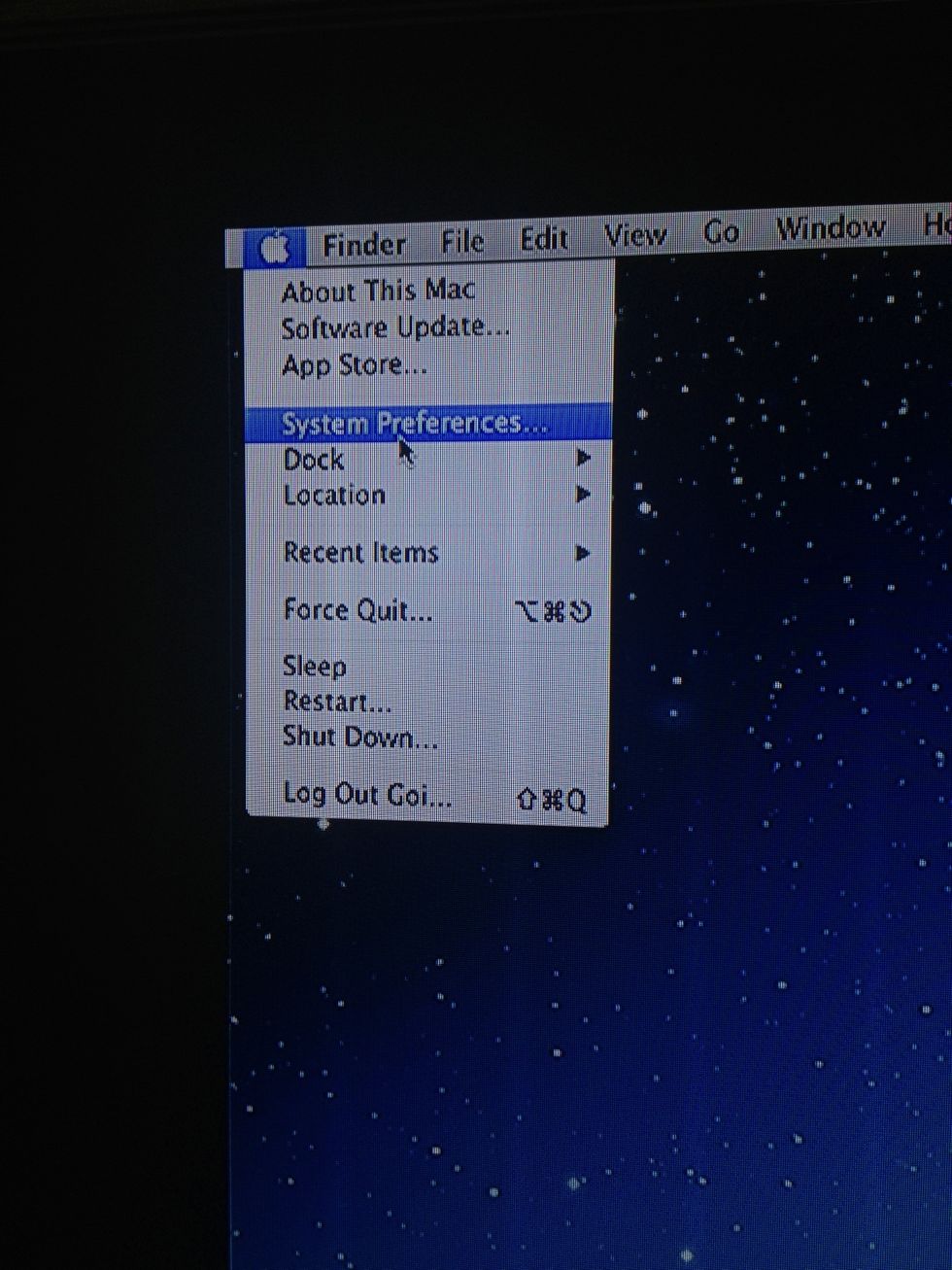
Task: Open the App Store menu entry
Action: pos(354,364)
